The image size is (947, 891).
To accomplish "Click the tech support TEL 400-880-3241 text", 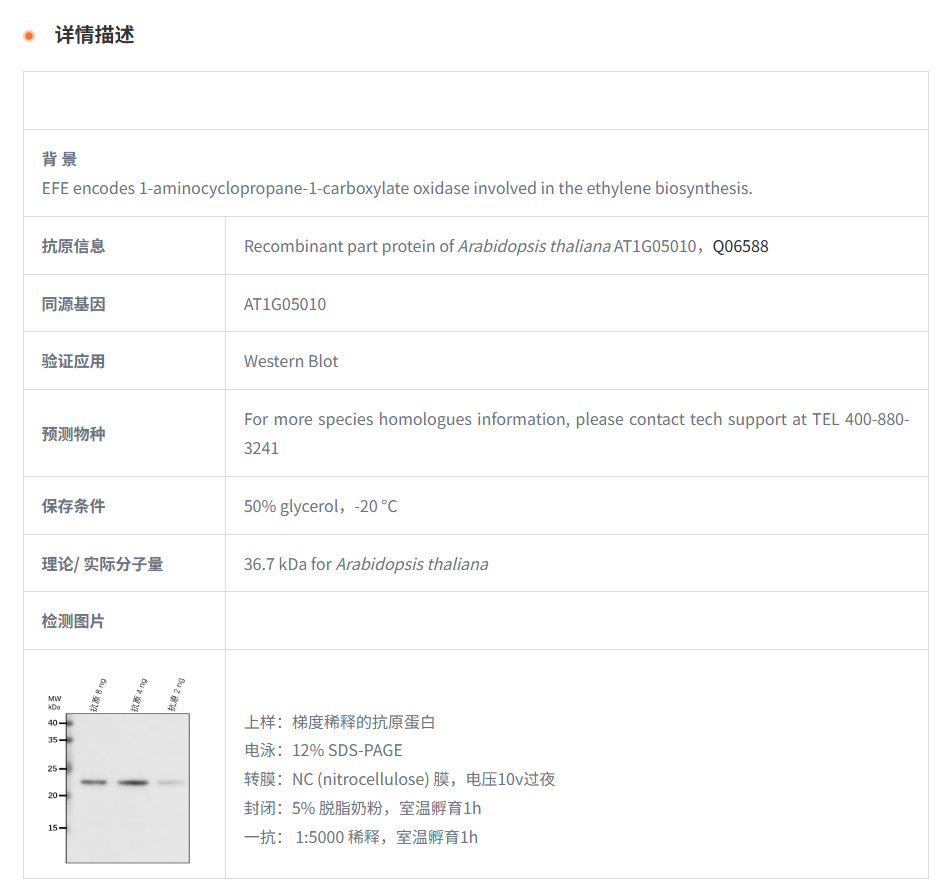I will [576, 434].
